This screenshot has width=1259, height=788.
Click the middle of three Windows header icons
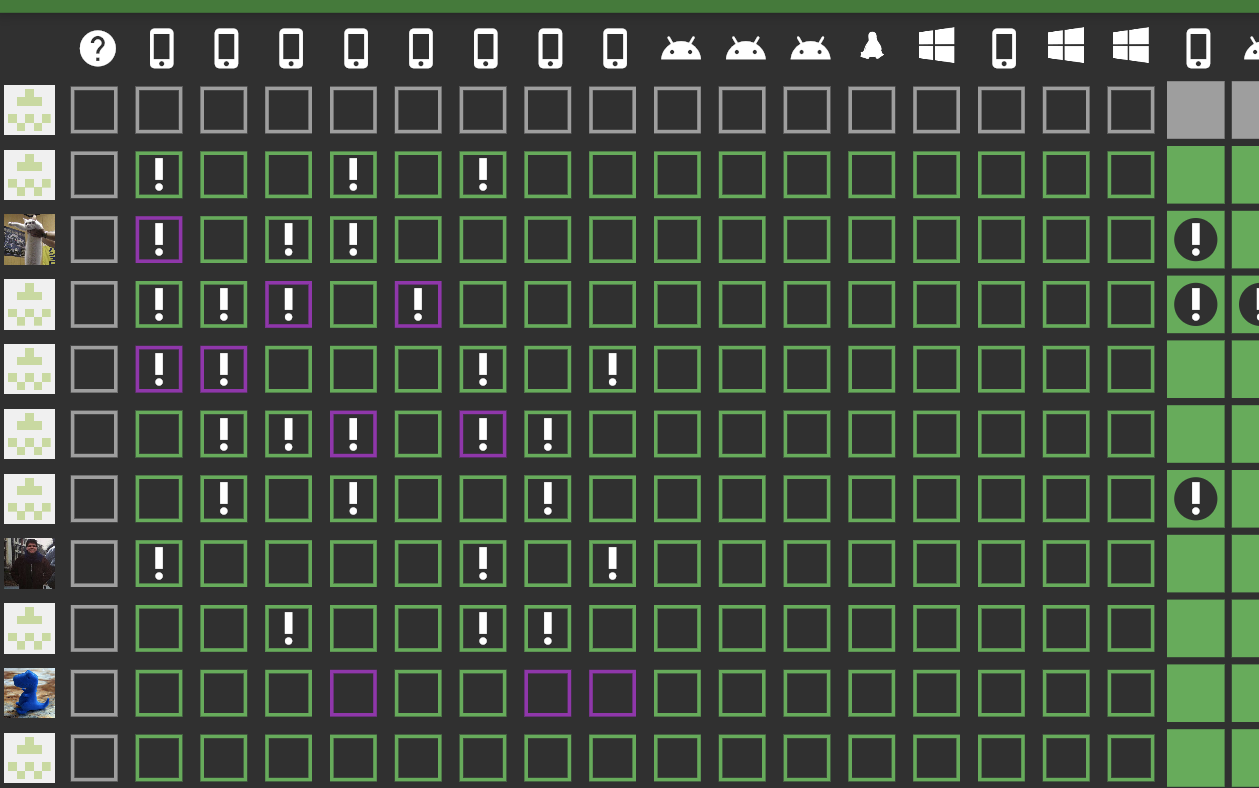[1066, 46]
